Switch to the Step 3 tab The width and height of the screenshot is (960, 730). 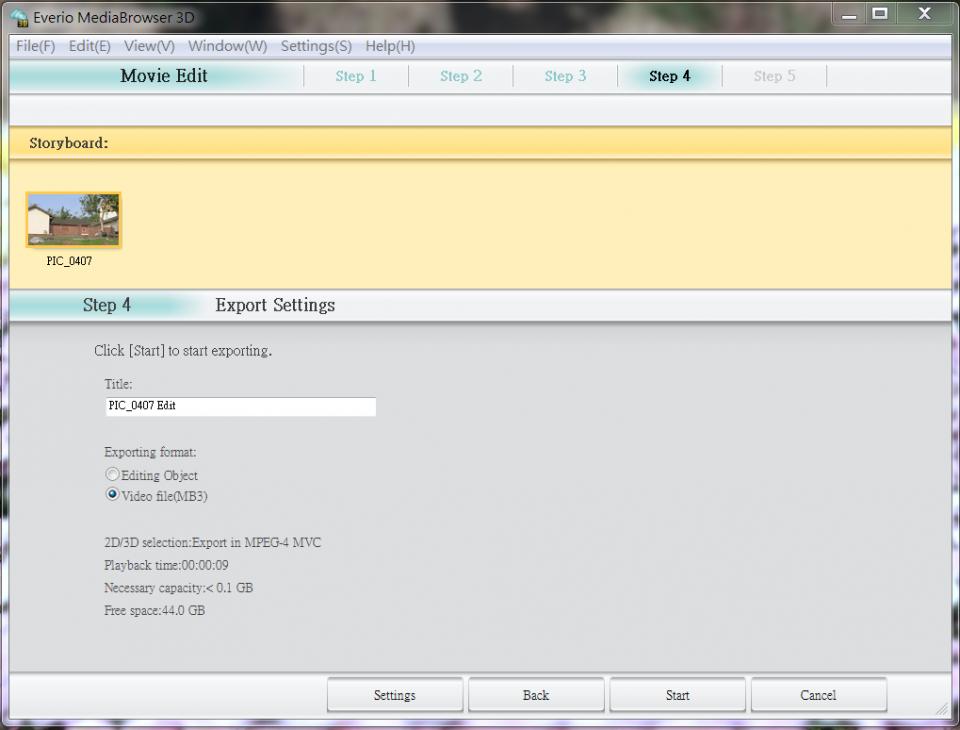coord(565,76)
